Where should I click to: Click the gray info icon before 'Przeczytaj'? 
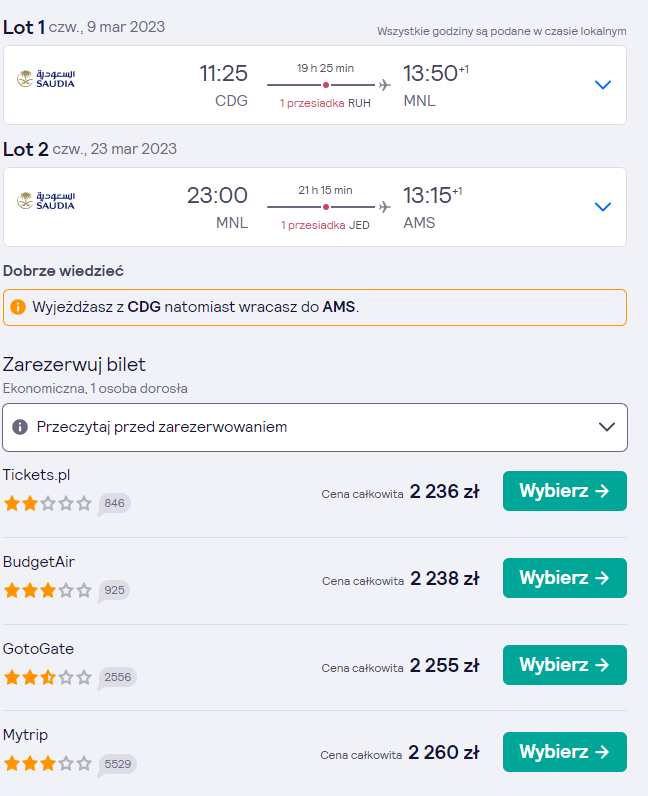20,427
